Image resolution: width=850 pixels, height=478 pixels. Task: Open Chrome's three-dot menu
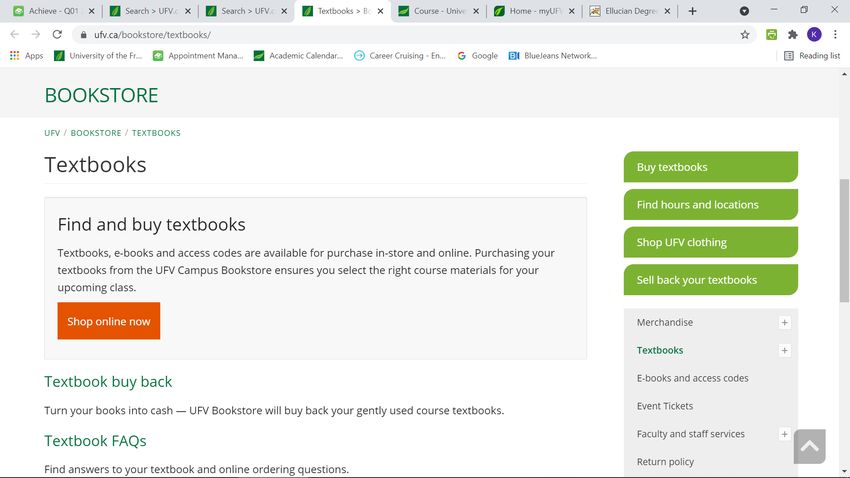(x=835, y=35)
